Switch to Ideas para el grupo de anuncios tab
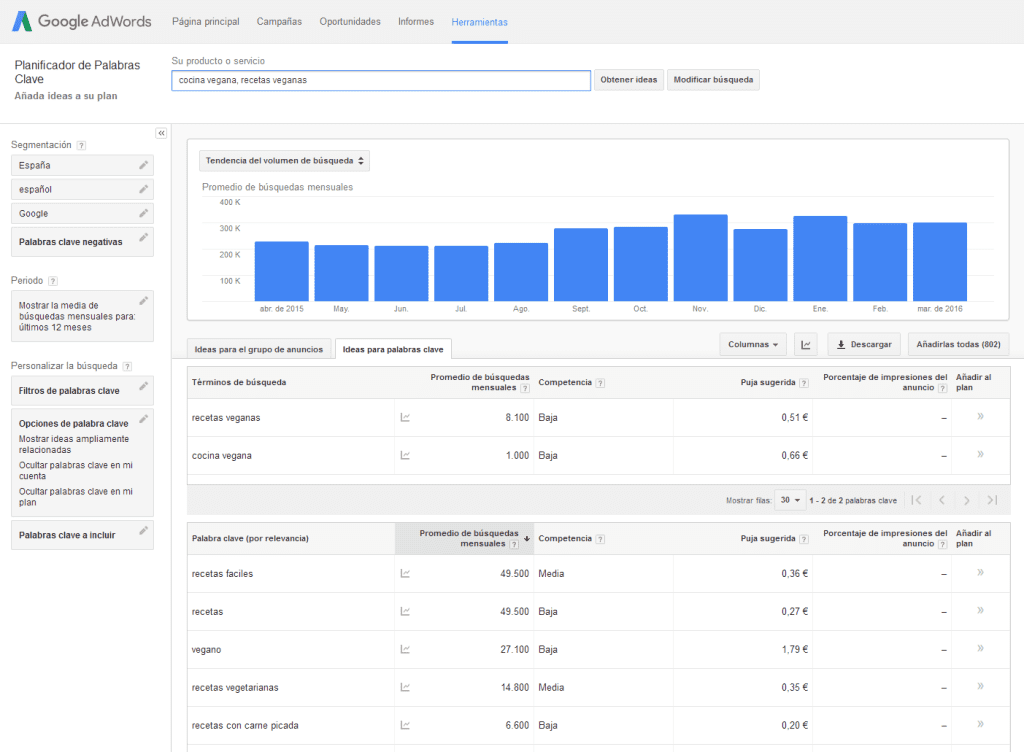The image size is (1024, 752). tap(259, 349)
